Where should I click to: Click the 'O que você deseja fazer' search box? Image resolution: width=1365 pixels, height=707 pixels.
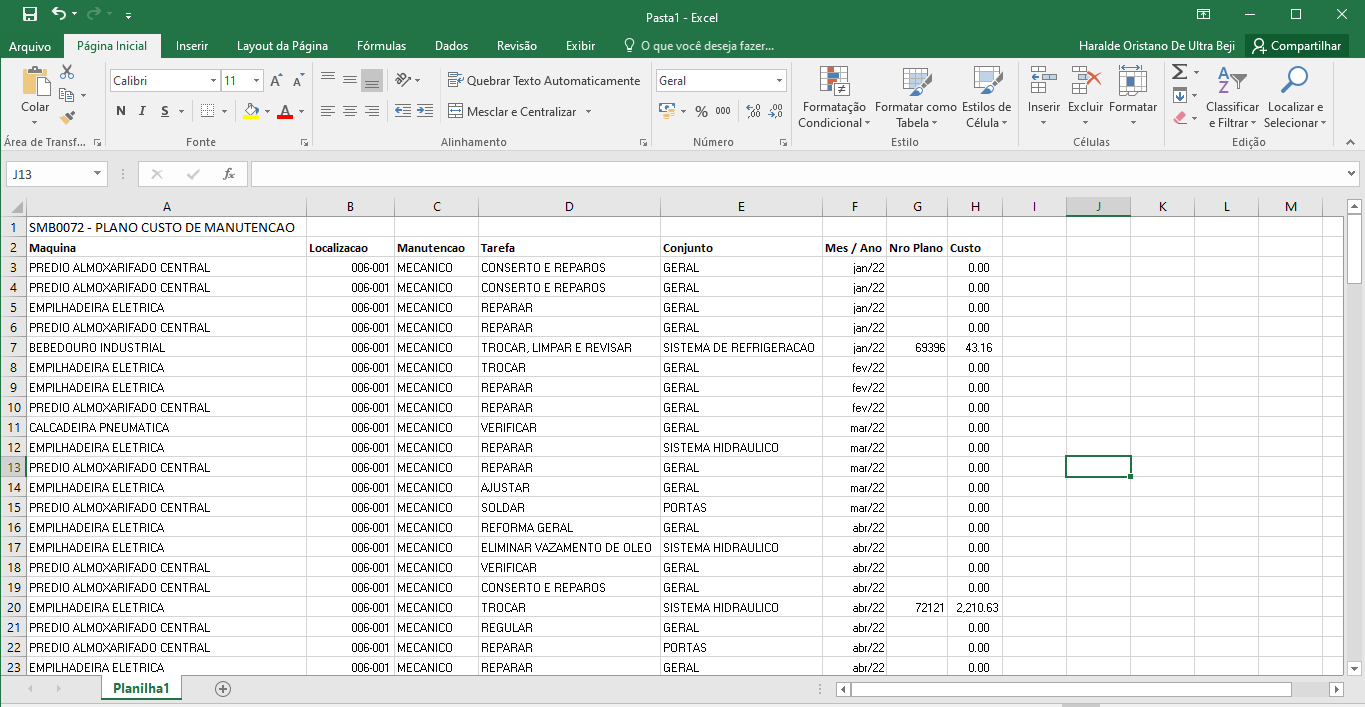pos(698,46)
